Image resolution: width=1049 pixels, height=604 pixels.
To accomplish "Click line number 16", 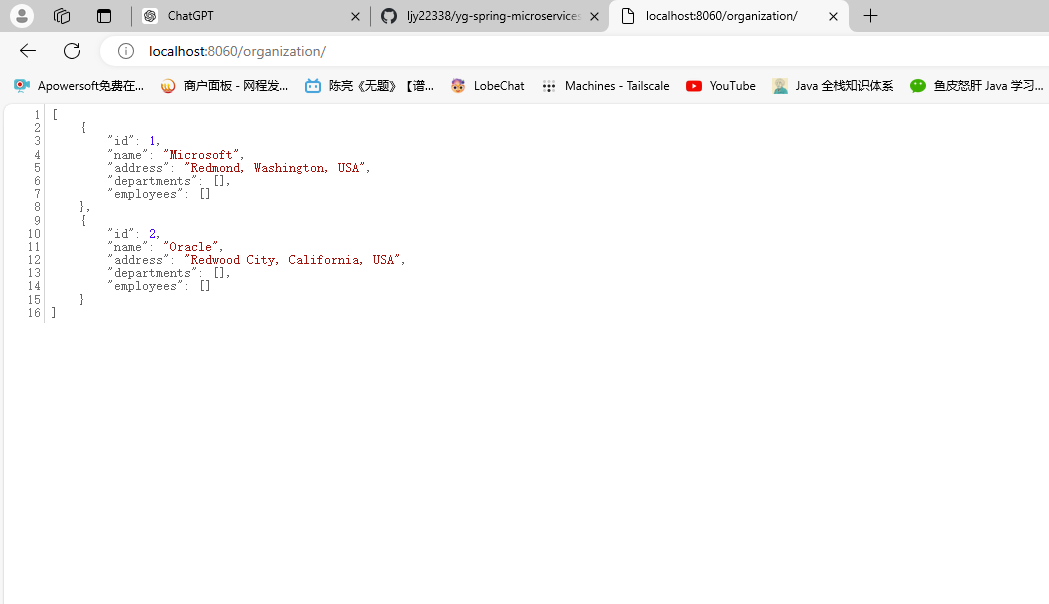I will point(34,312).
